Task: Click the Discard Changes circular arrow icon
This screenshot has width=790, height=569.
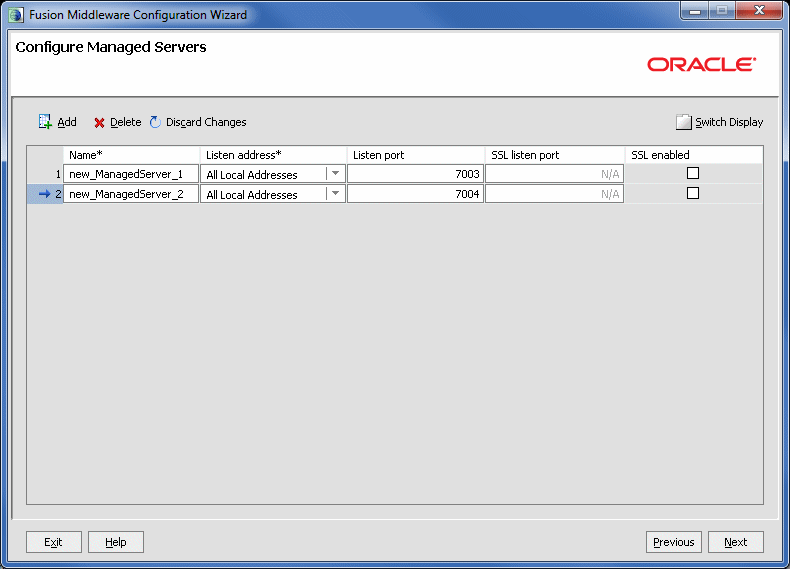Action: point(155,122)
